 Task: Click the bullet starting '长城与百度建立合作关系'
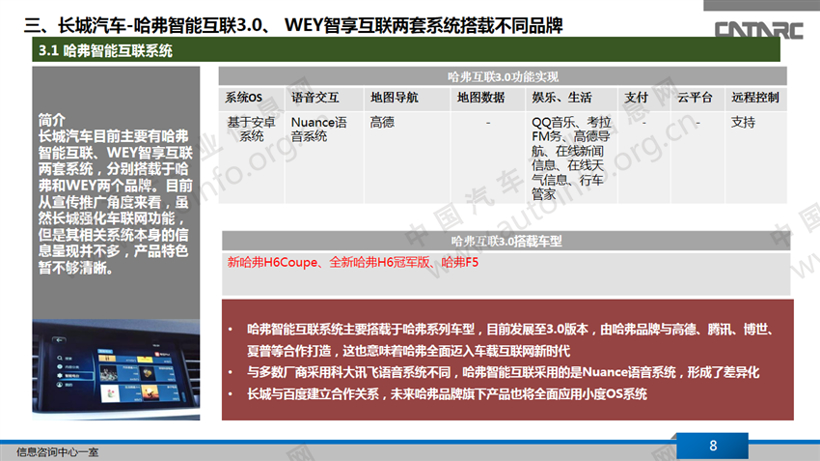click(x=447, y=394)
